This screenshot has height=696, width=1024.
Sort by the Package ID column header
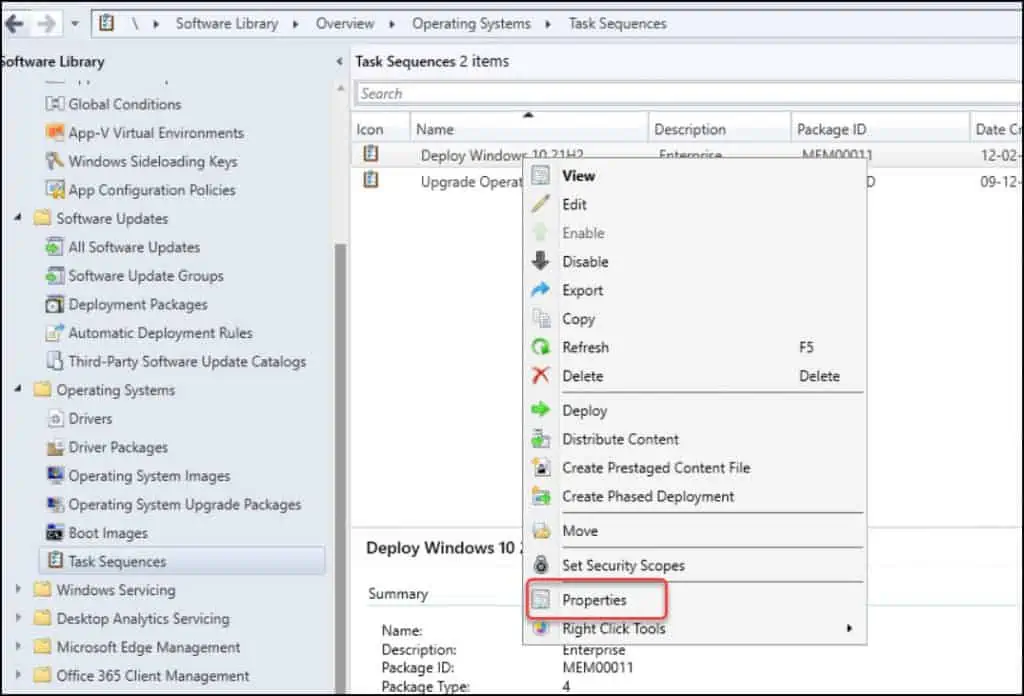pyautogui.click(x=880, y=129)
